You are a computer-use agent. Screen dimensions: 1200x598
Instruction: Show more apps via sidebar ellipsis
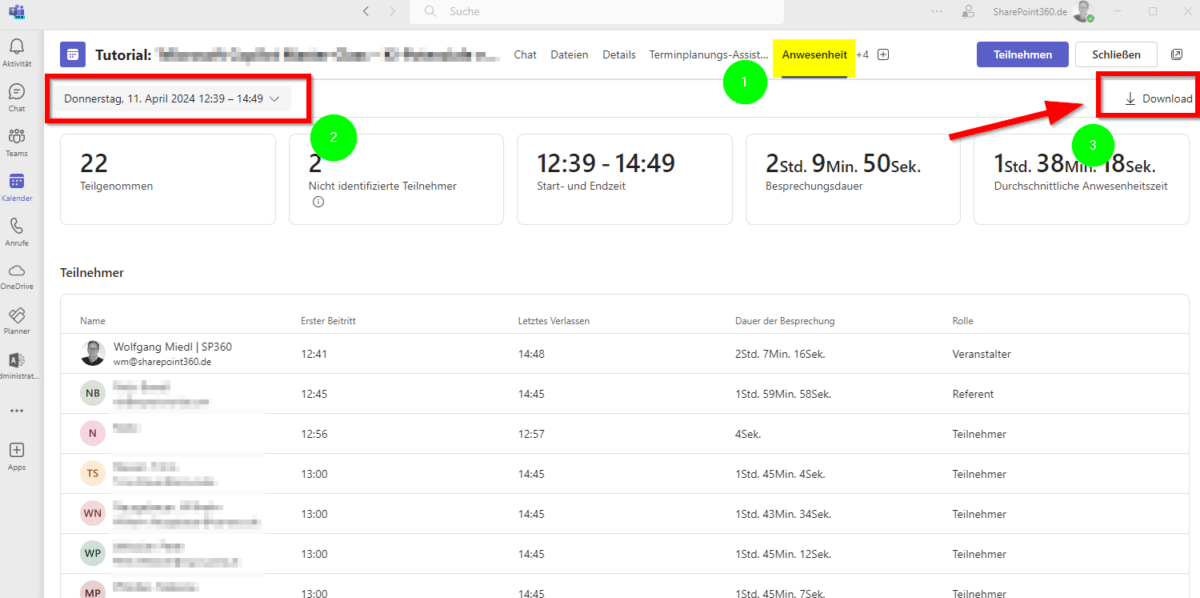(16, 410)
